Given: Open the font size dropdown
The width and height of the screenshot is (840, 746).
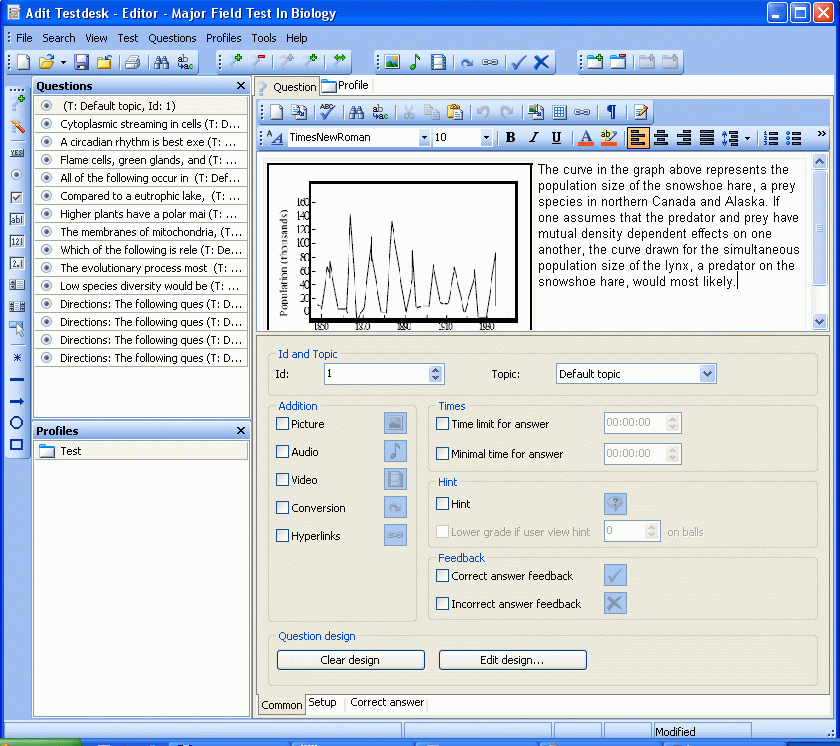Looking at the screenshot, I should 486,138.
